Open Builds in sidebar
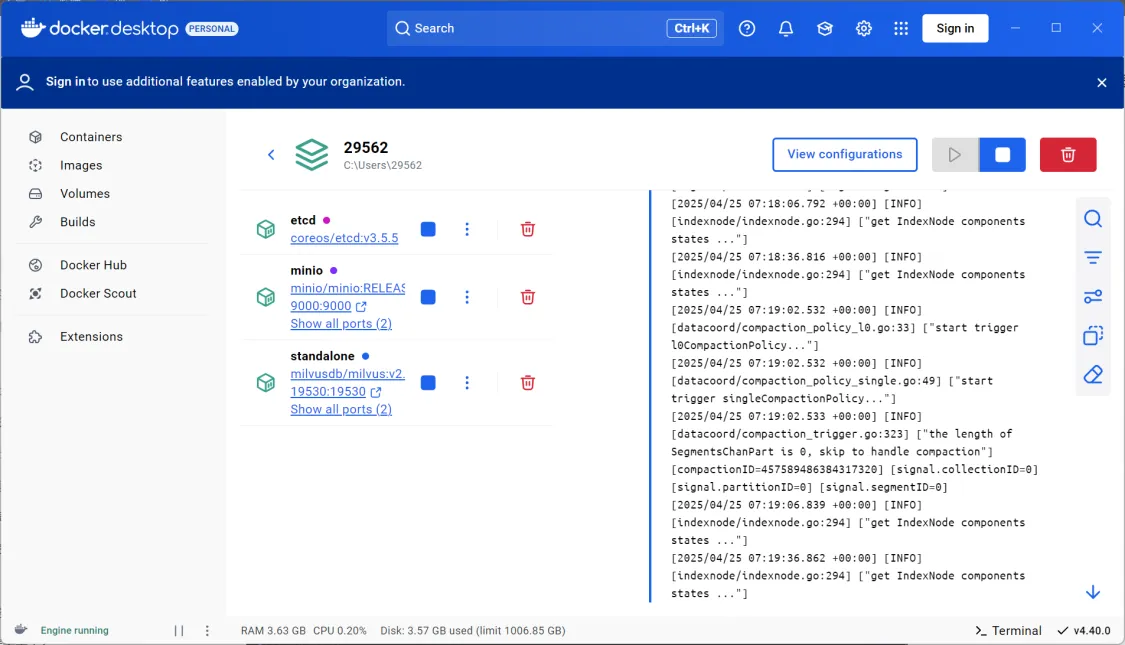Image resolution: width=1125 pixels, height=645 pixels. click(x=77, y=222)
